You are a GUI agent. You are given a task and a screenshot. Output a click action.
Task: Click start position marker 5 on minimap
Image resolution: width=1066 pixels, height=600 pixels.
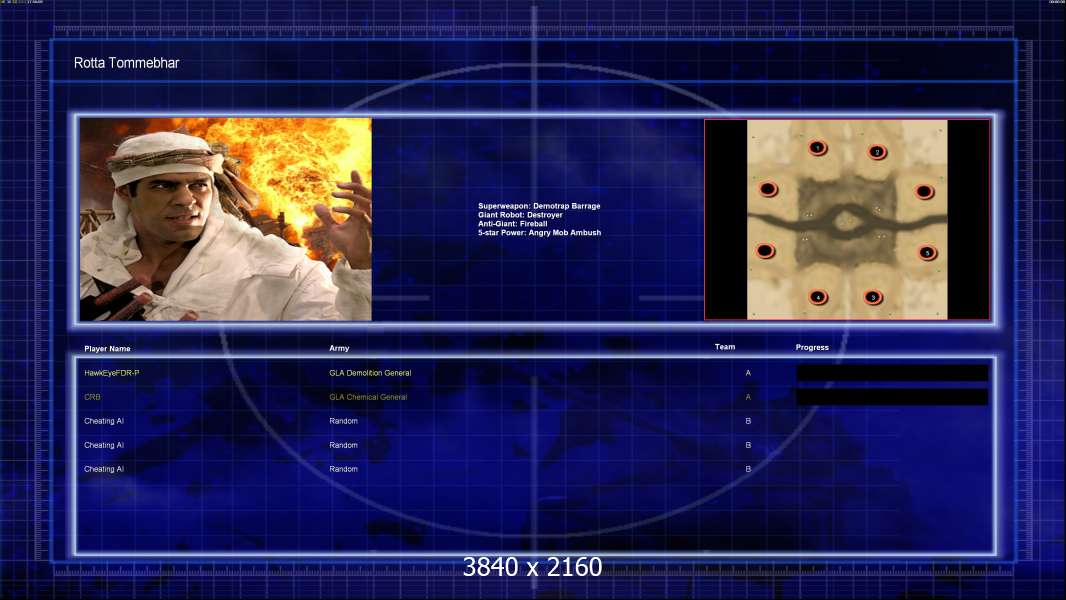point(927,253)
